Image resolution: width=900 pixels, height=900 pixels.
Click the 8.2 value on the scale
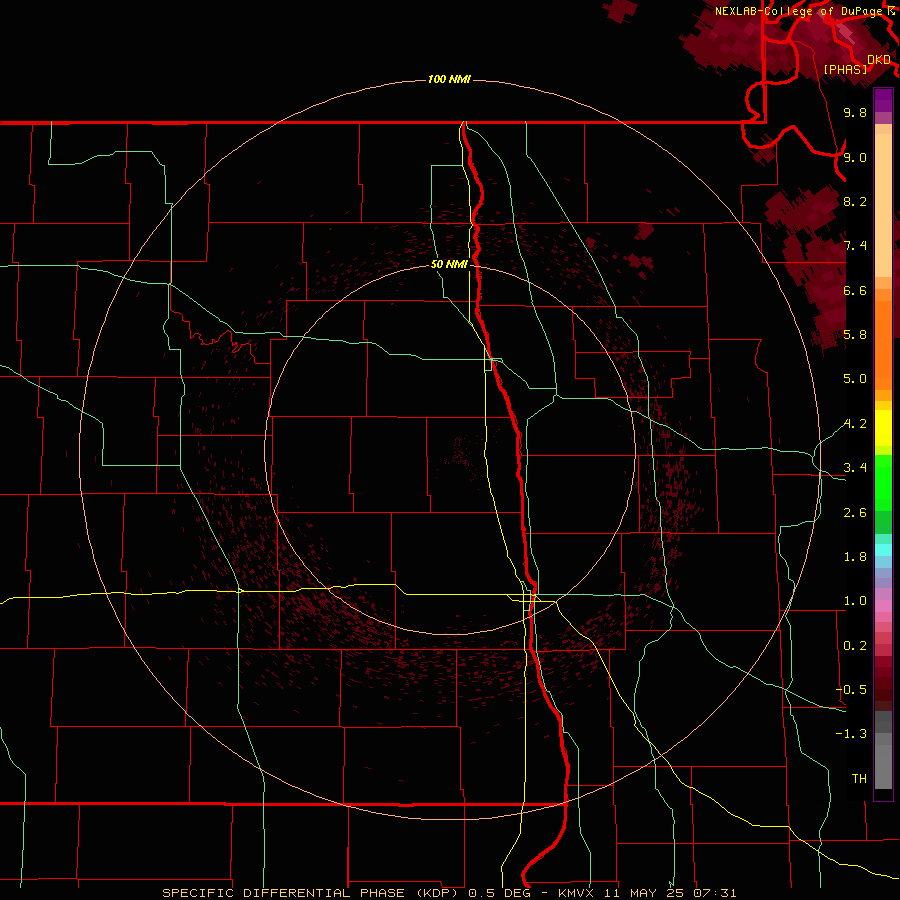click(855, 201)
